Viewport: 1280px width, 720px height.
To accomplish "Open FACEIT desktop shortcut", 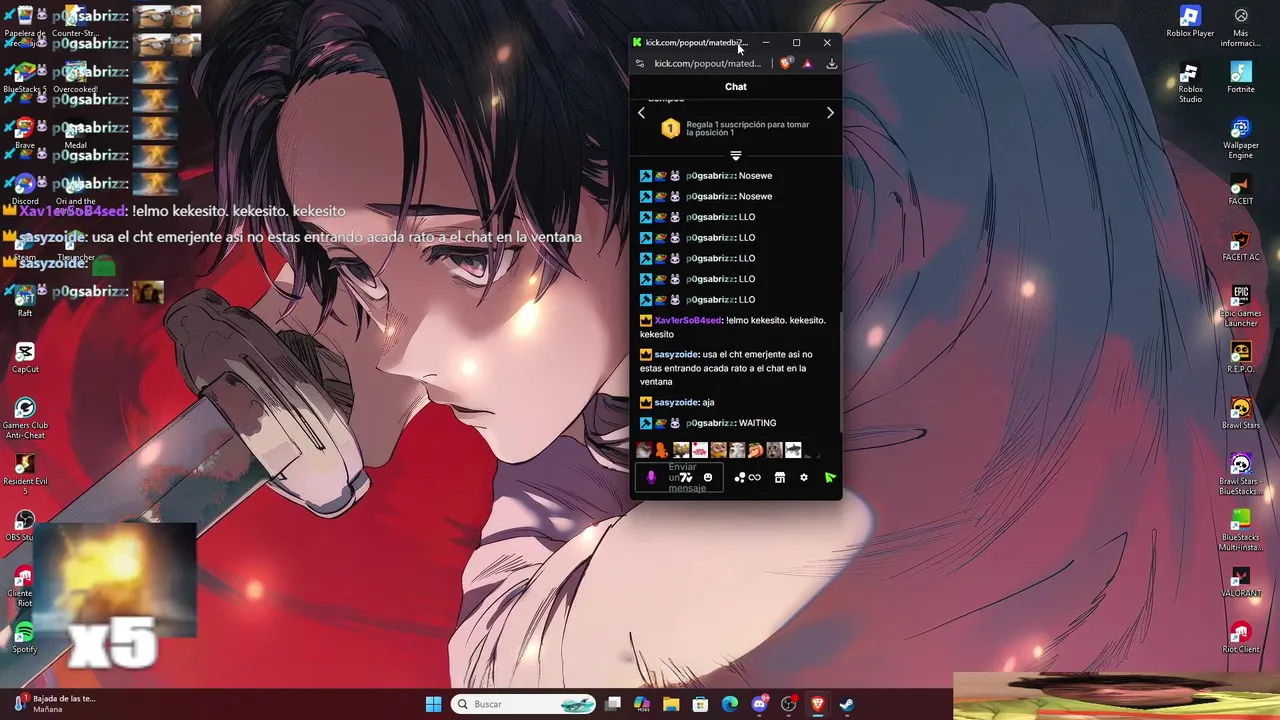I will (1241, 190).
